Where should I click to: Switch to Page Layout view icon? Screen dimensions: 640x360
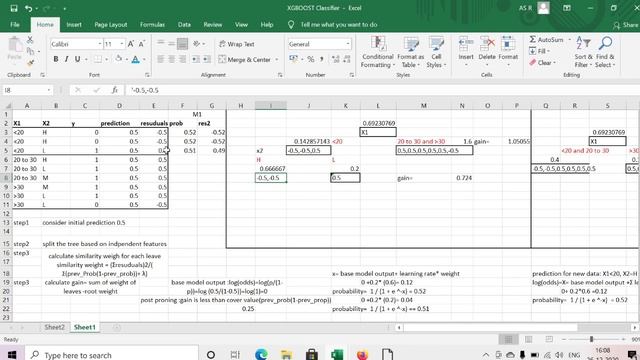529,340
